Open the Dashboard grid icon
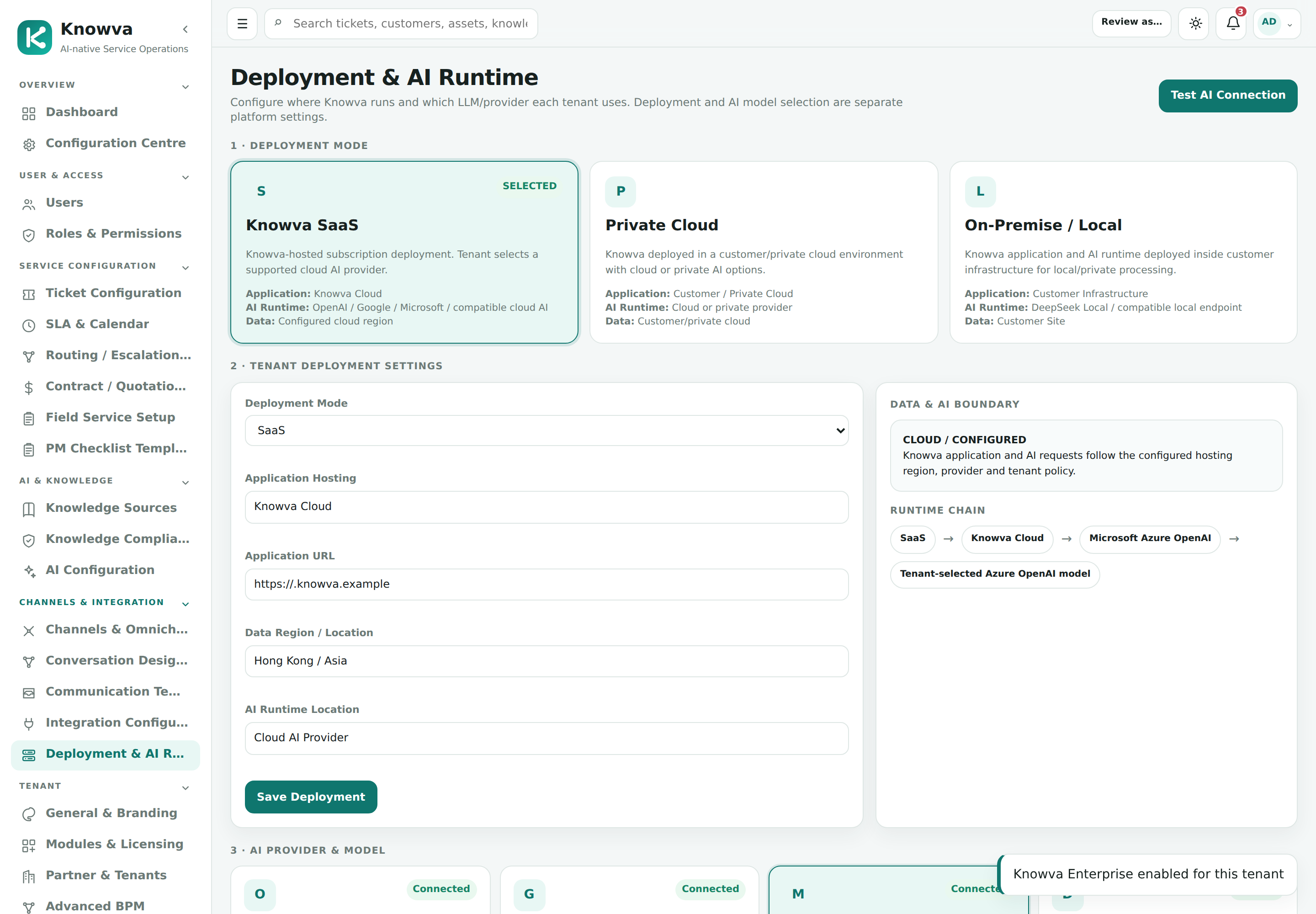The height and width of the screenshot is (914, 1316). click(x=29, y=113)
